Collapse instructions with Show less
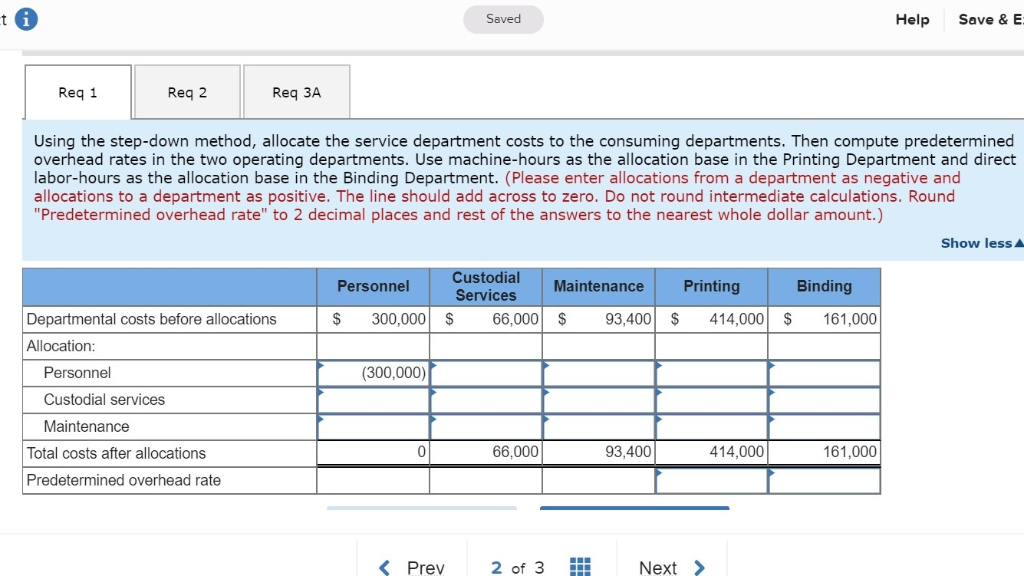 tap(982, 243)
